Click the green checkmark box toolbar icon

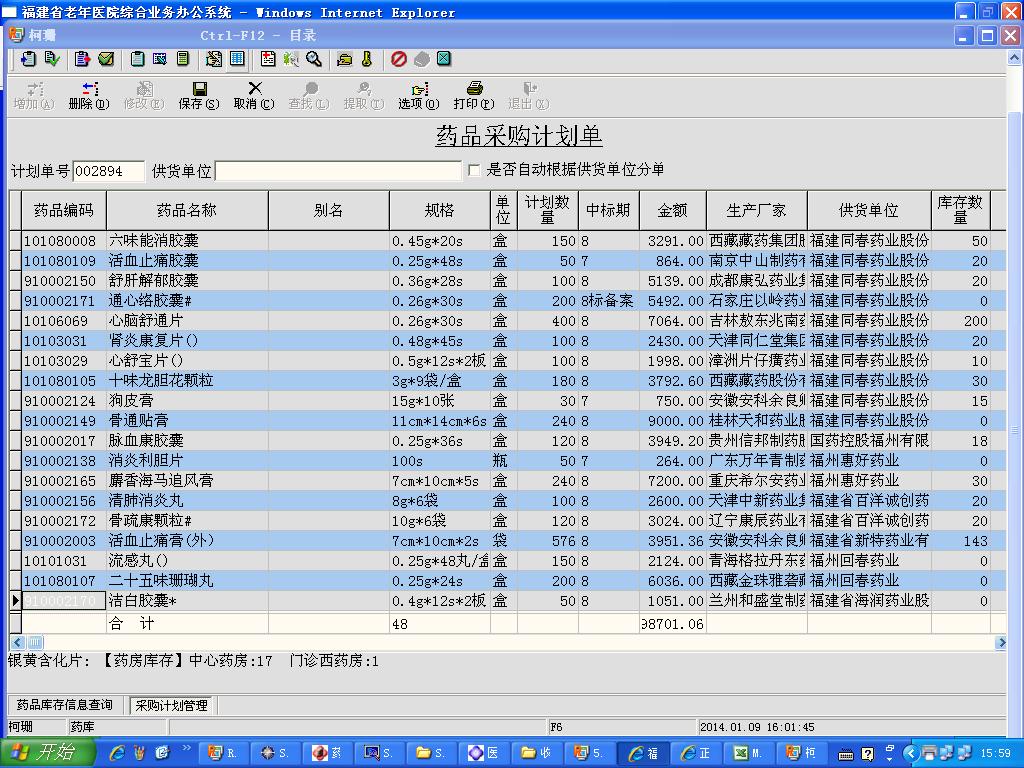106,59
